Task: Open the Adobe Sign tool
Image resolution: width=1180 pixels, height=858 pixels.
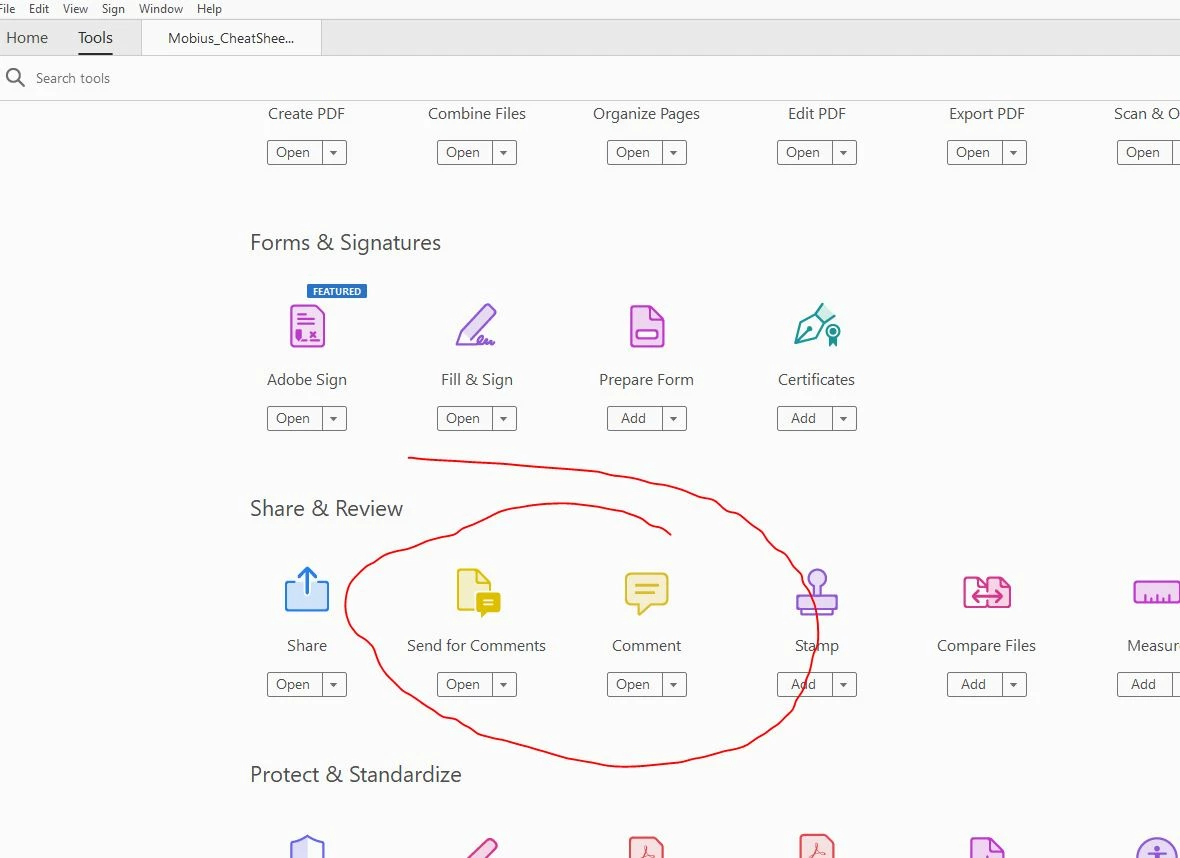Action: (x=293, y=418)
